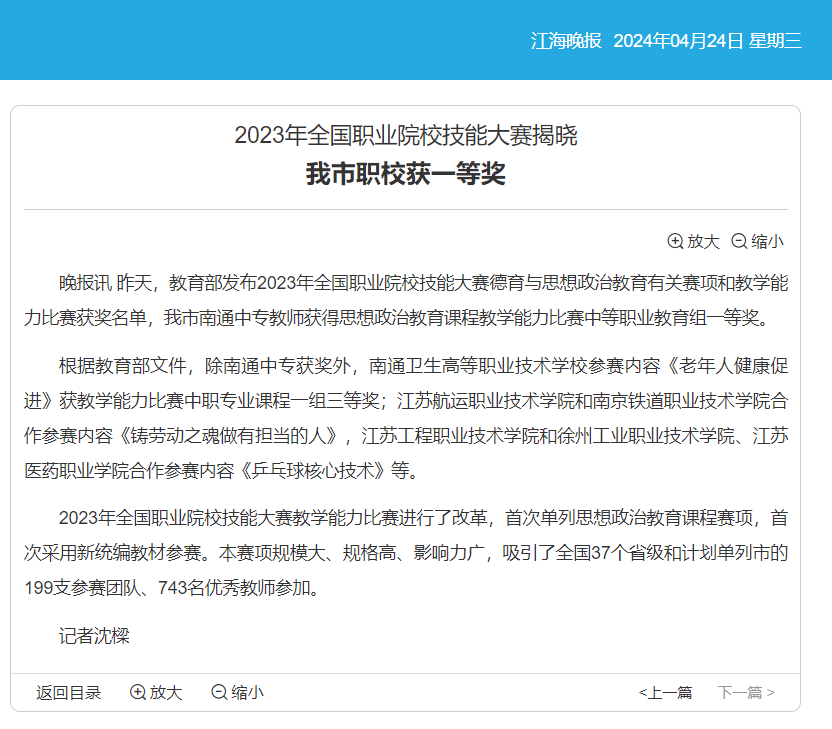
Task: Click the date 2024年04月24日 星期三
Action: (707, 41)
